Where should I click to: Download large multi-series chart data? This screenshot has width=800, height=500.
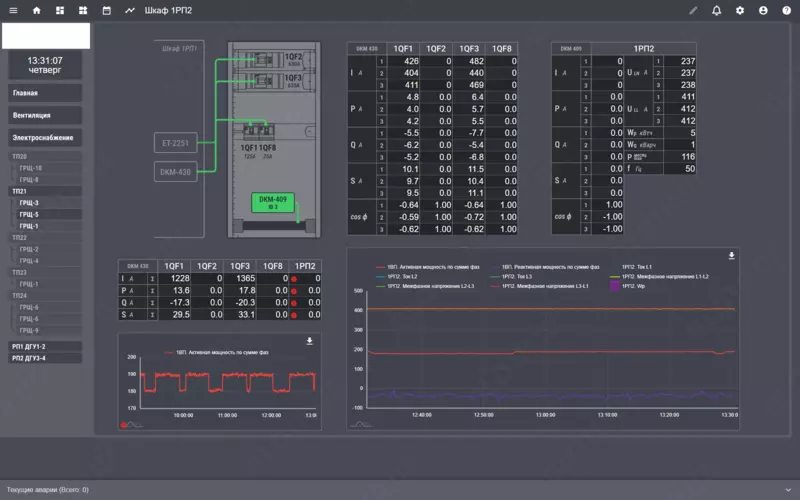pos(731,256)
